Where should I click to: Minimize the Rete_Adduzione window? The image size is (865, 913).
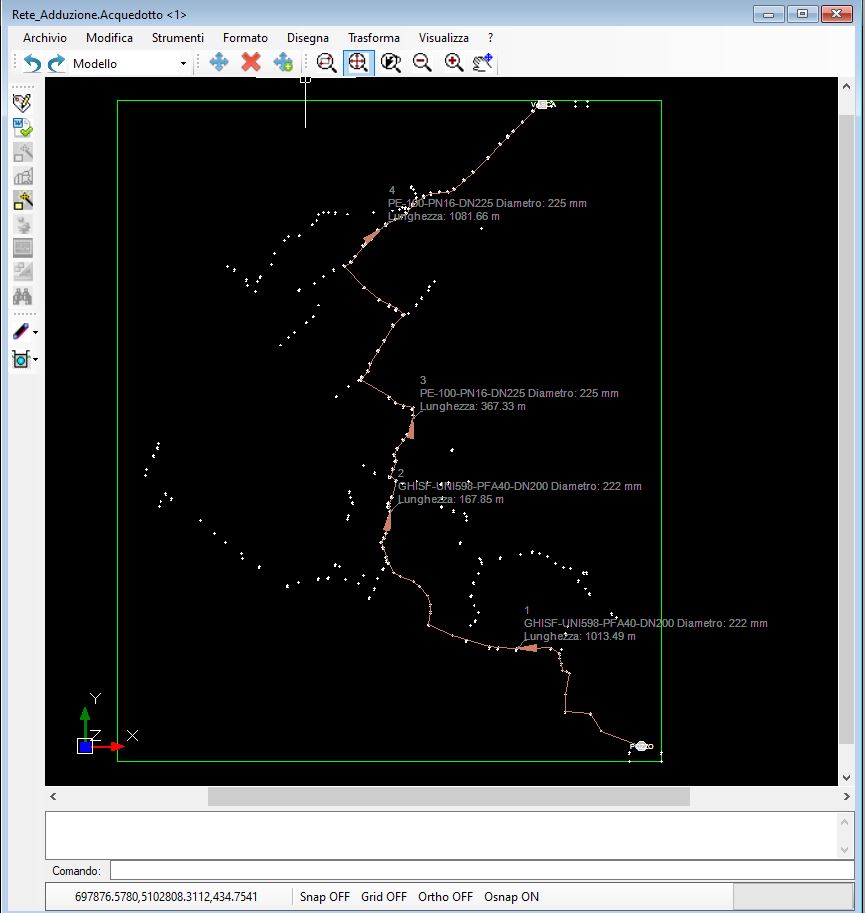(x=768, y=13)
